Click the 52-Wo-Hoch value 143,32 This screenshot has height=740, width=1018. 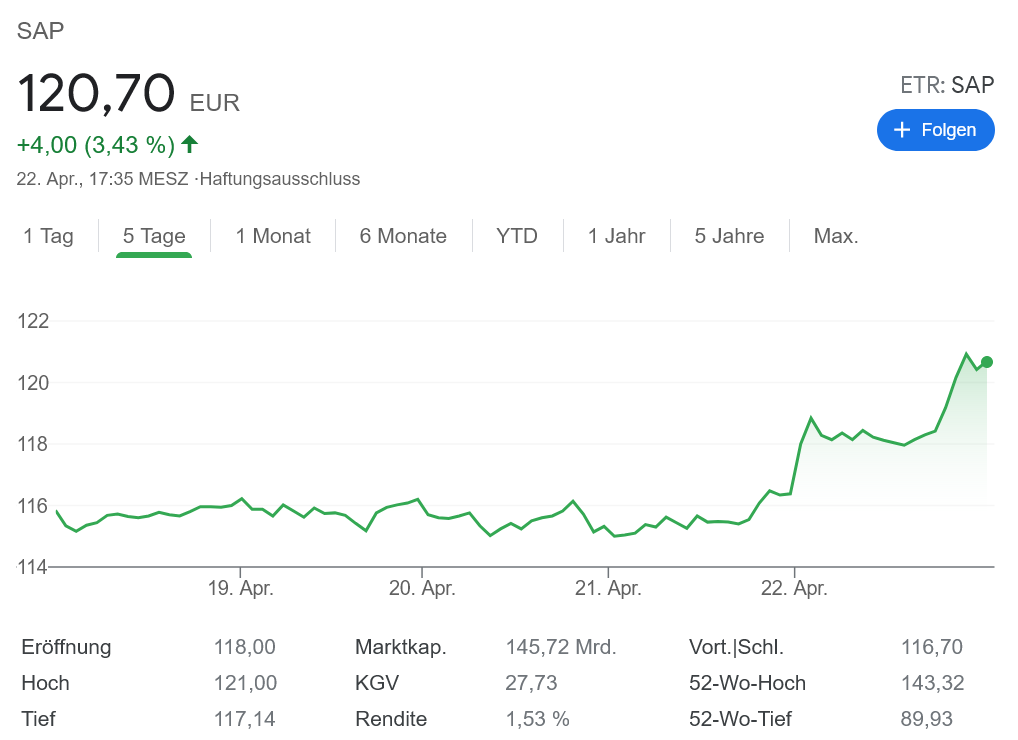(932, 683)
